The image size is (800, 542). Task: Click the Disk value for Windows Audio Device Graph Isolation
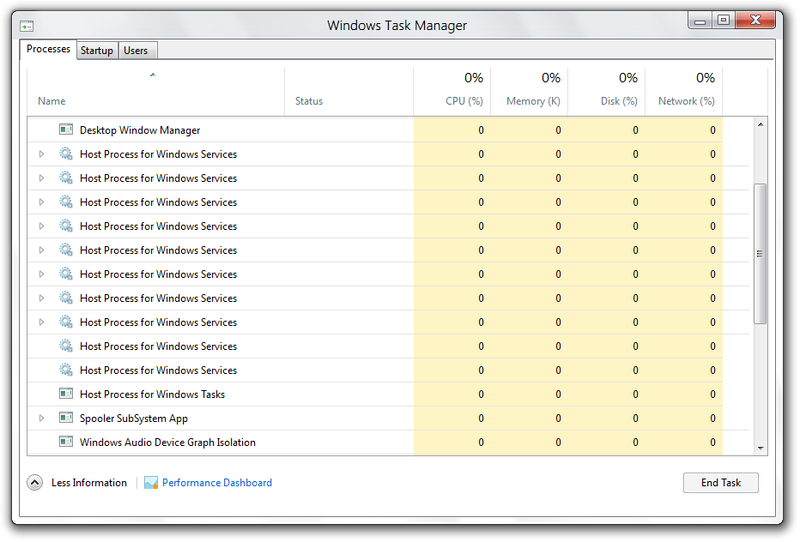pyautogui.click(x=635, y=442)
